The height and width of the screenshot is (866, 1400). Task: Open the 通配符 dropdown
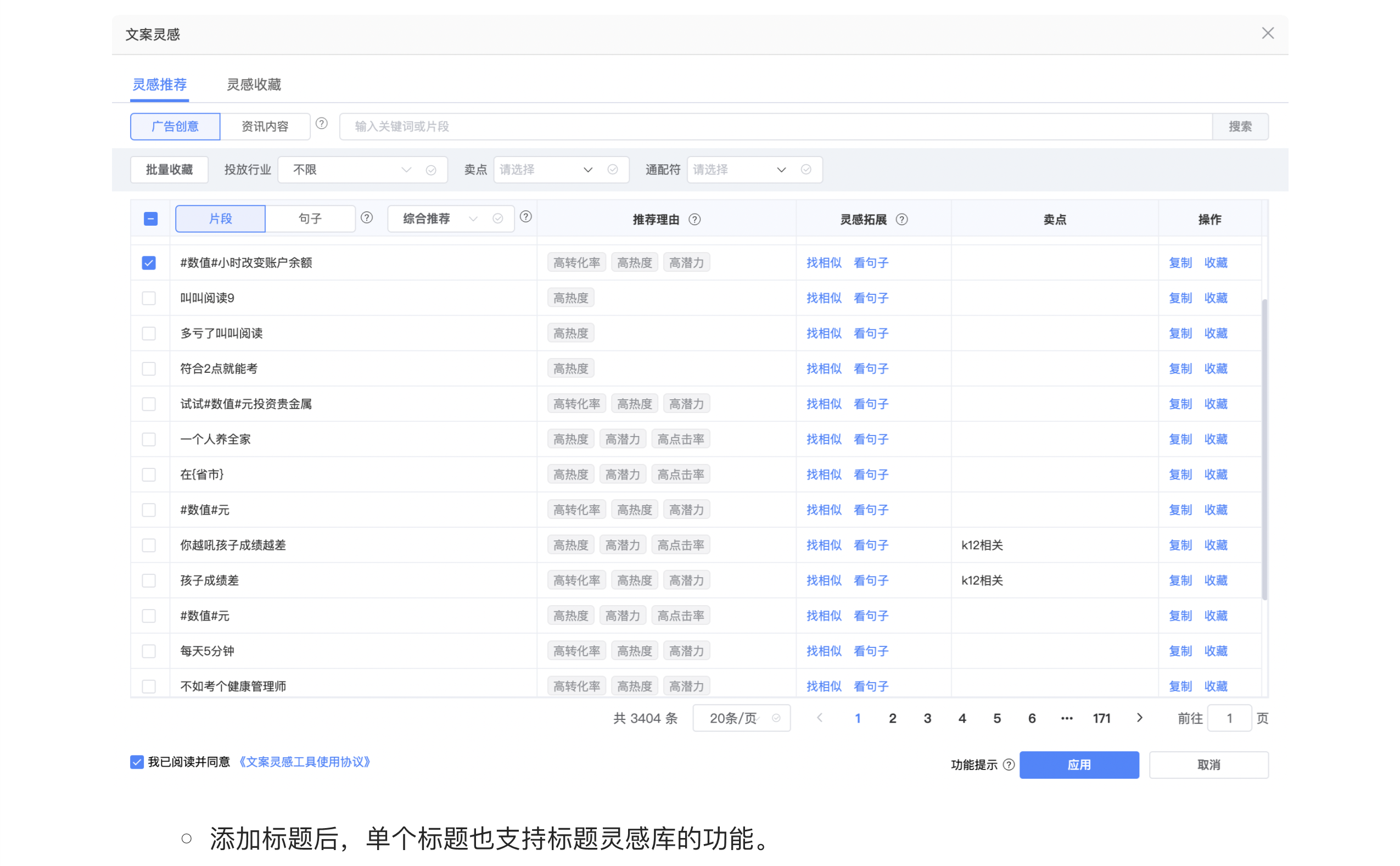pyautogui.click(x=740, y=170)
